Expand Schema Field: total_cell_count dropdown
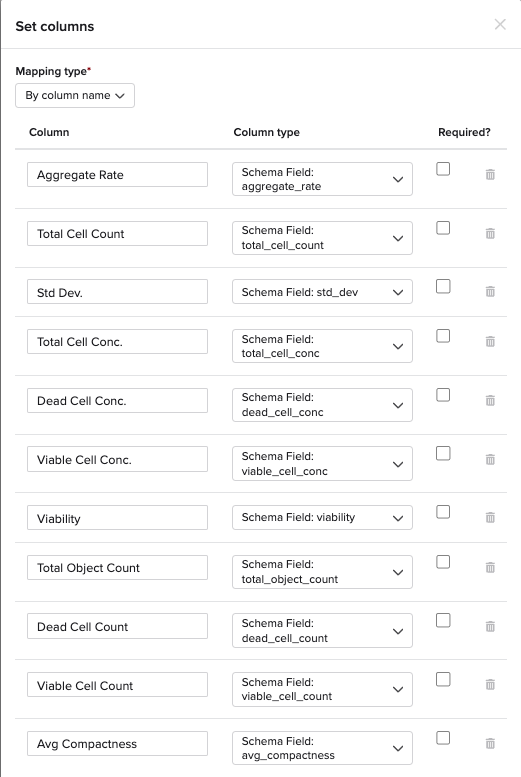This screenshot has width=521, height=777. tap(322, 238)
